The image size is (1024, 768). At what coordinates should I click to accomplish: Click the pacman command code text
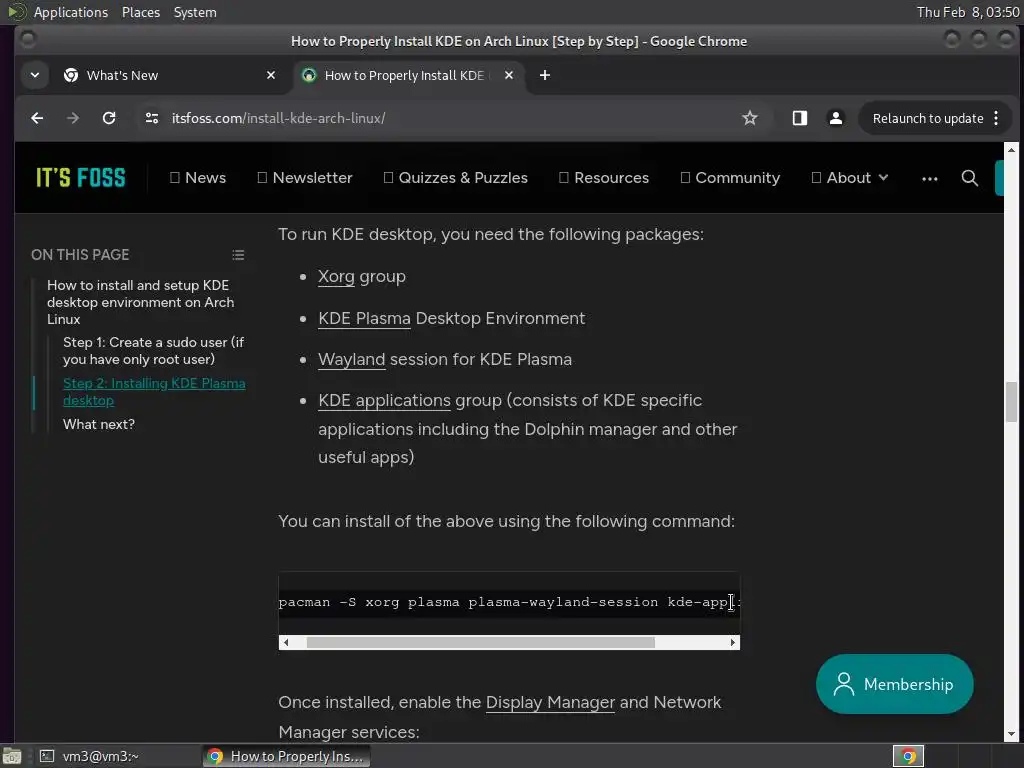[x=507, y=602]
